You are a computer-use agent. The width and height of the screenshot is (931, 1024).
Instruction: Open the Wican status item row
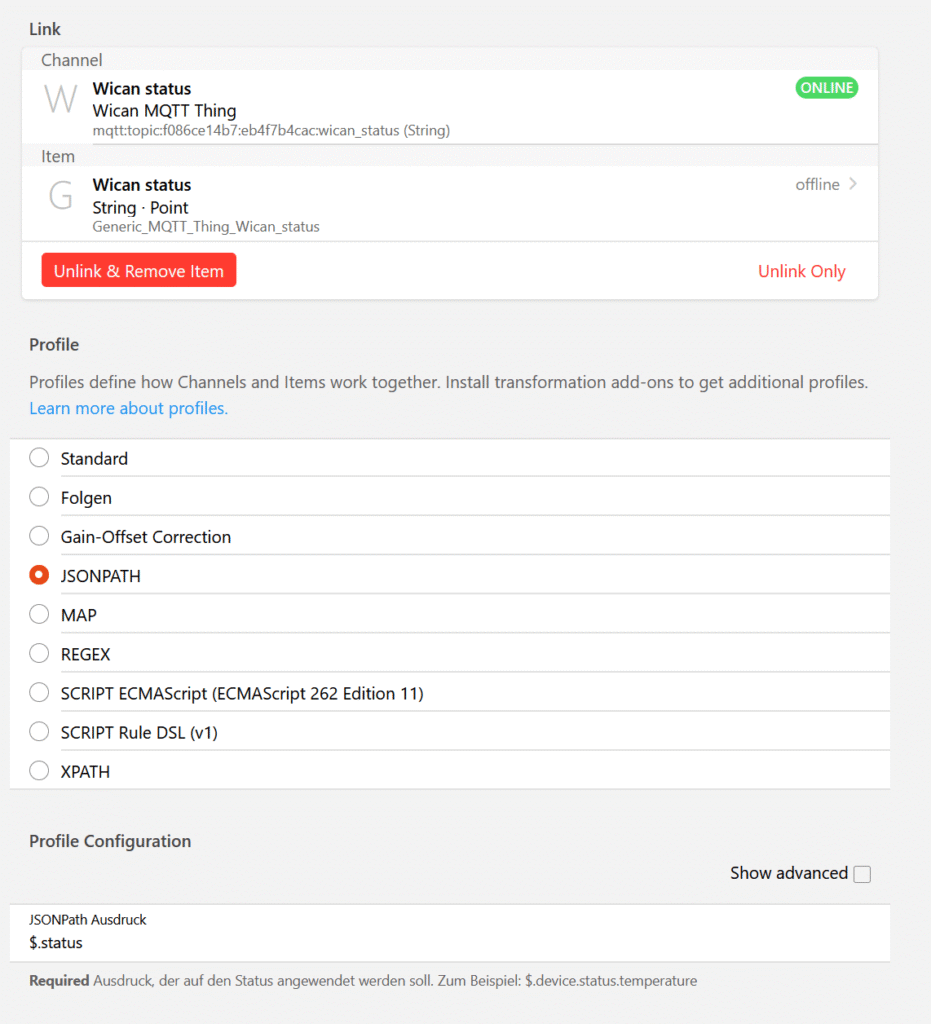pyautogui.click(x=450, y=204)
